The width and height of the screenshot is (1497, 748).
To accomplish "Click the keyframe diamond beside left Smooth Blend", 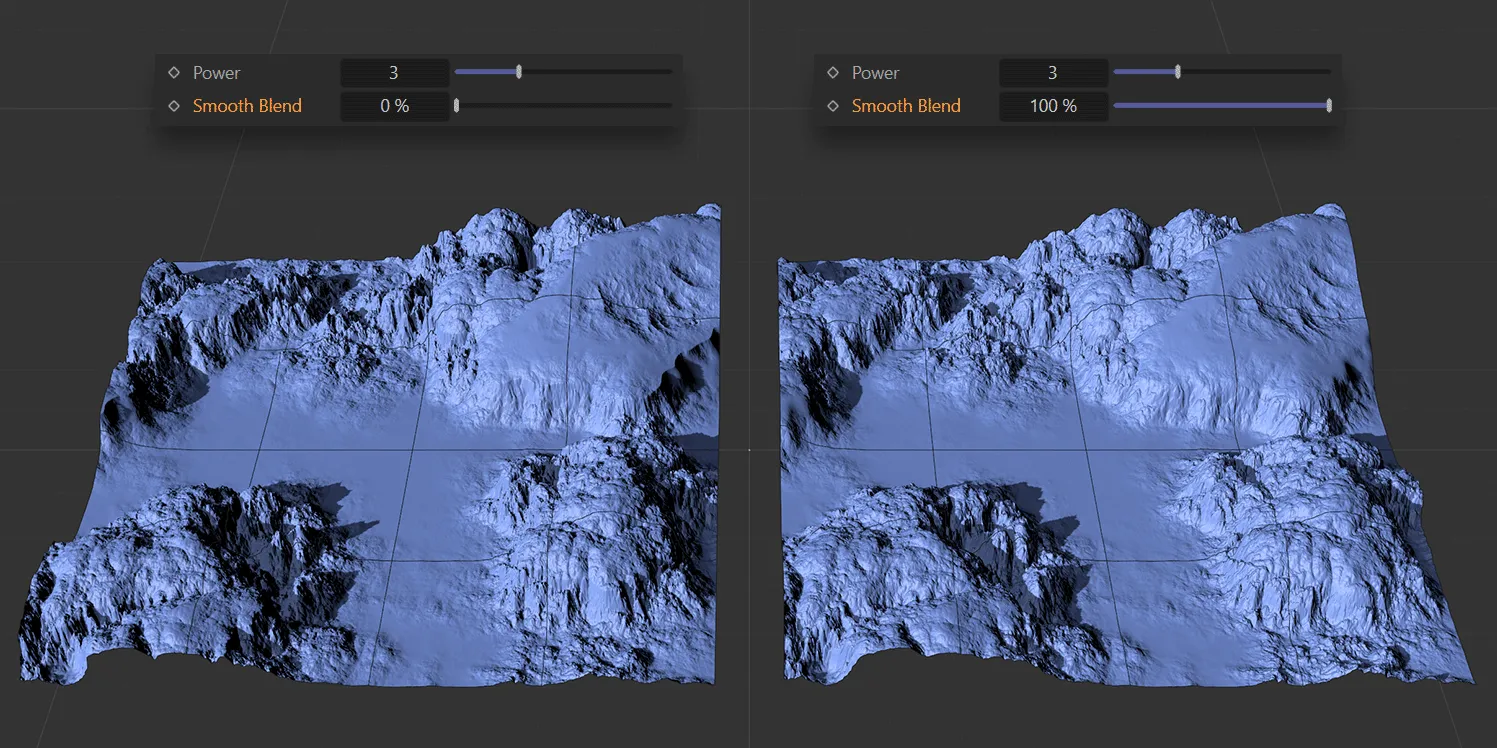I will [173, 105].
